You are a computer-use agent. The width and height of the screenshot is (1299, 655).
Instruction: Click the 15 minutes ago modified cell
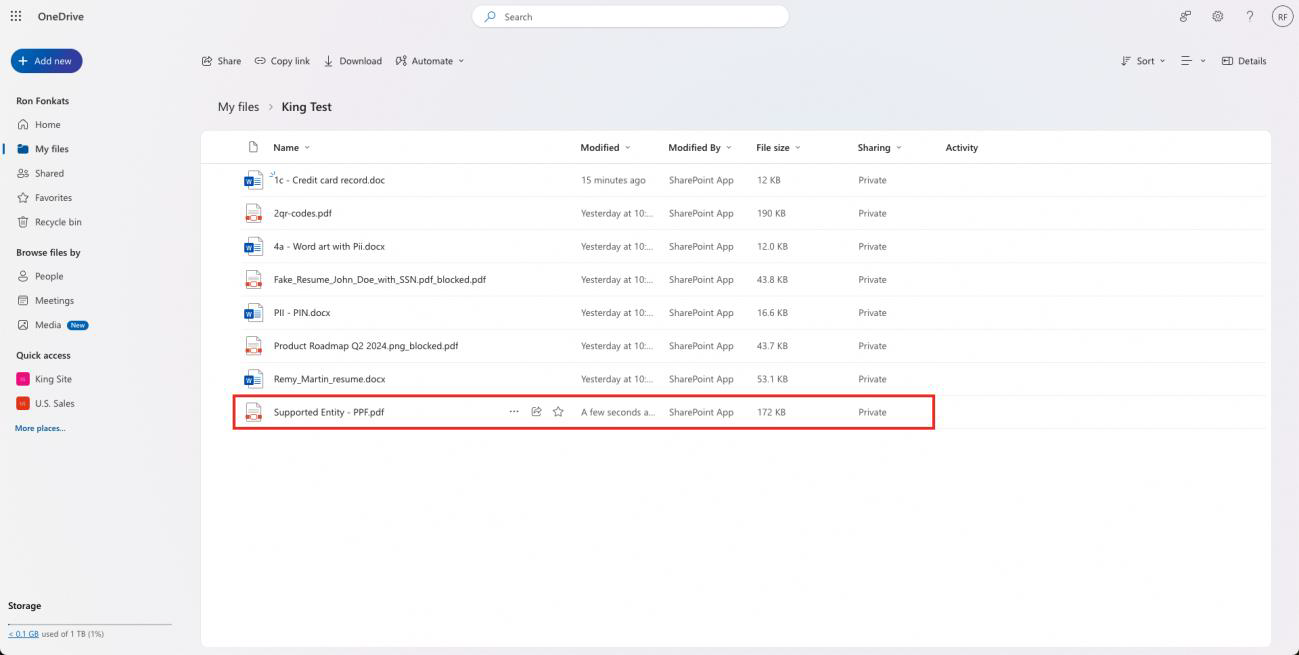point(613,180)
